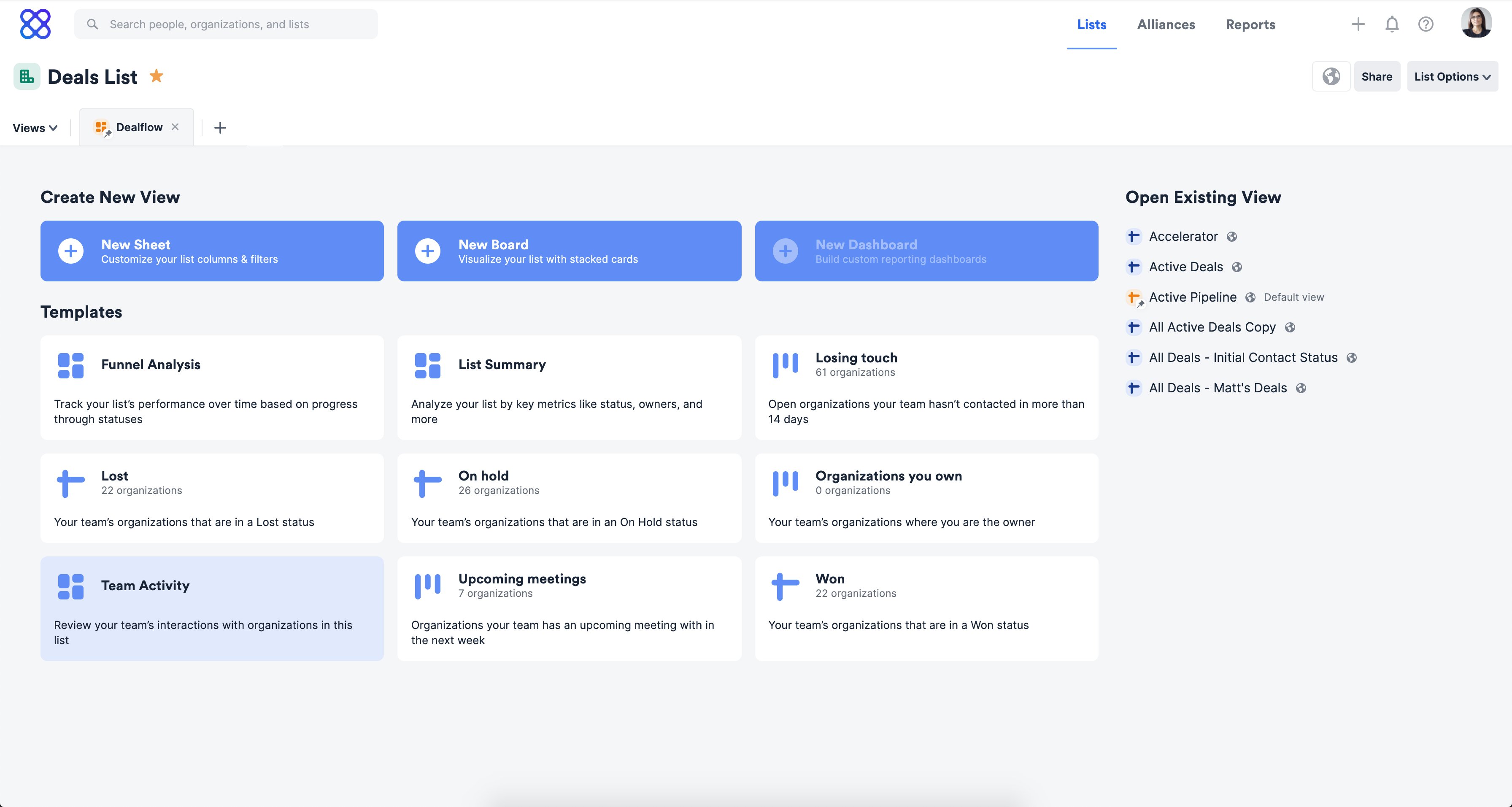Create a New Board view

569,251
